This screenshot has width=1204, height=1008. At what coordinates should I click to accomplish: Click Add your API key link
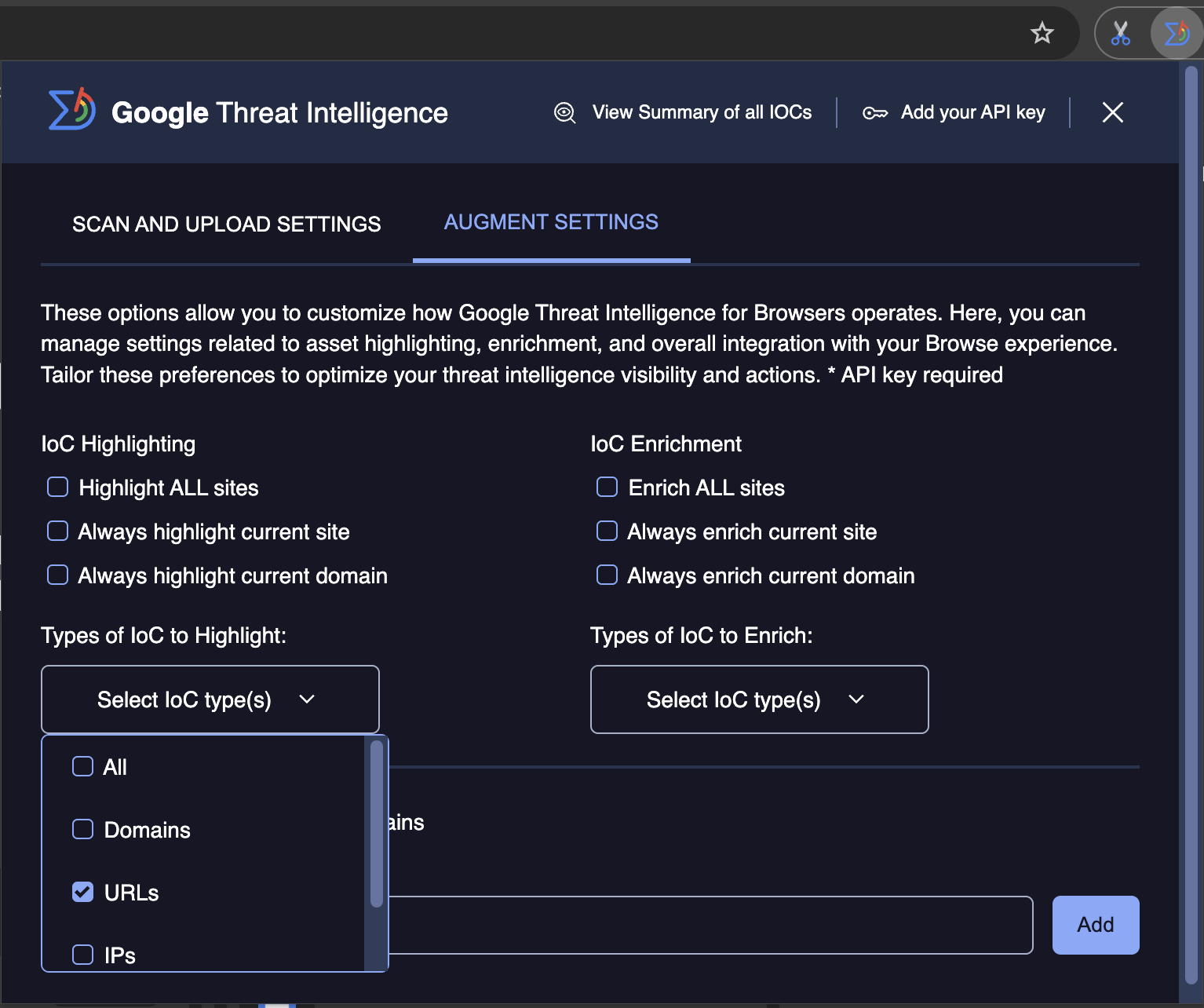[972, 112]
